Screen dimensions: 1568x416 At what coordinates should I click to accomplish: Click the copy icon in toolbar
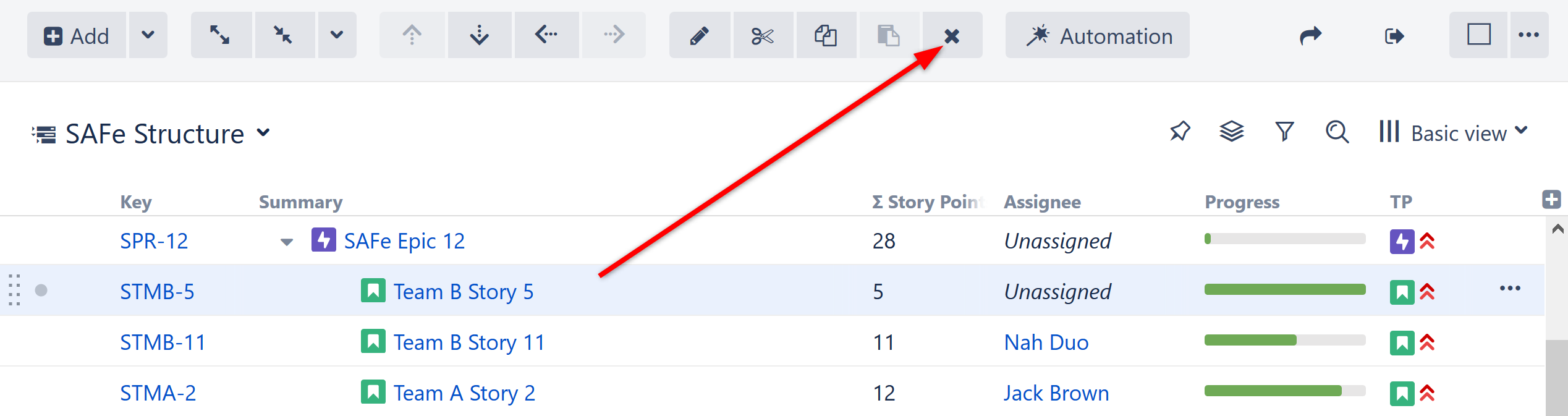point(826,35)
